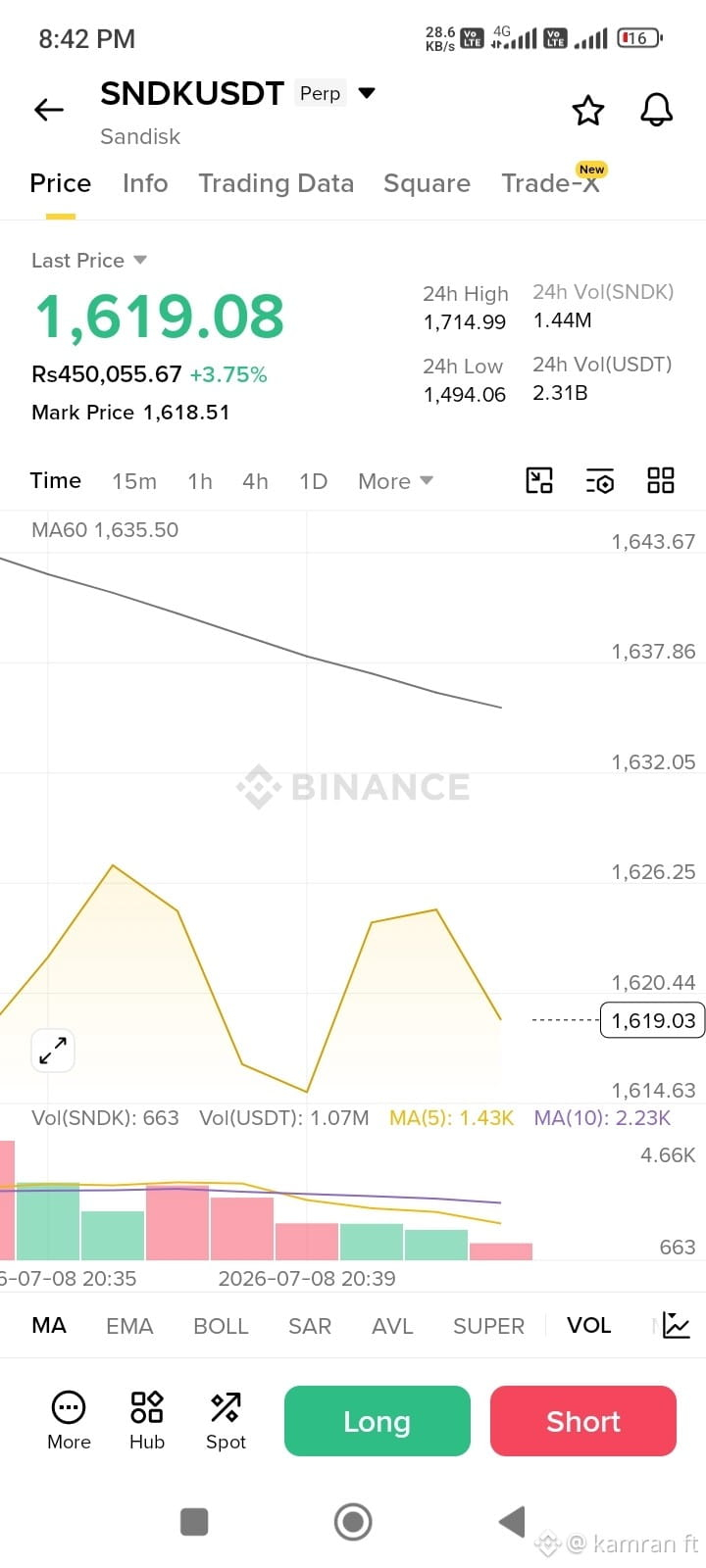Toggle the BOLL indicator

point(221,1326)
